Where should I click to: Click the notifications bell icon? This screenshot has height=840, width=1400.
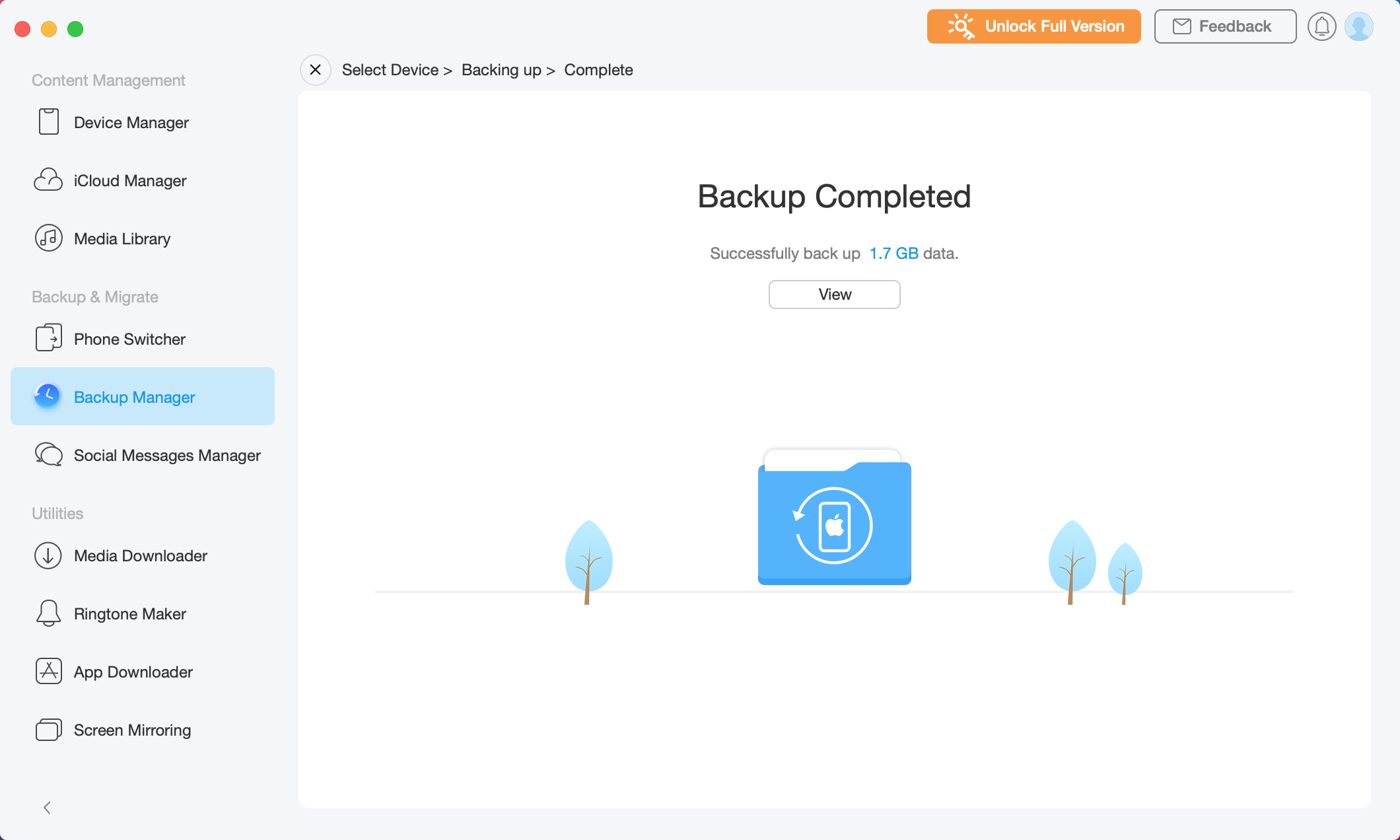pyautogui.click(x=1322, y=26)
